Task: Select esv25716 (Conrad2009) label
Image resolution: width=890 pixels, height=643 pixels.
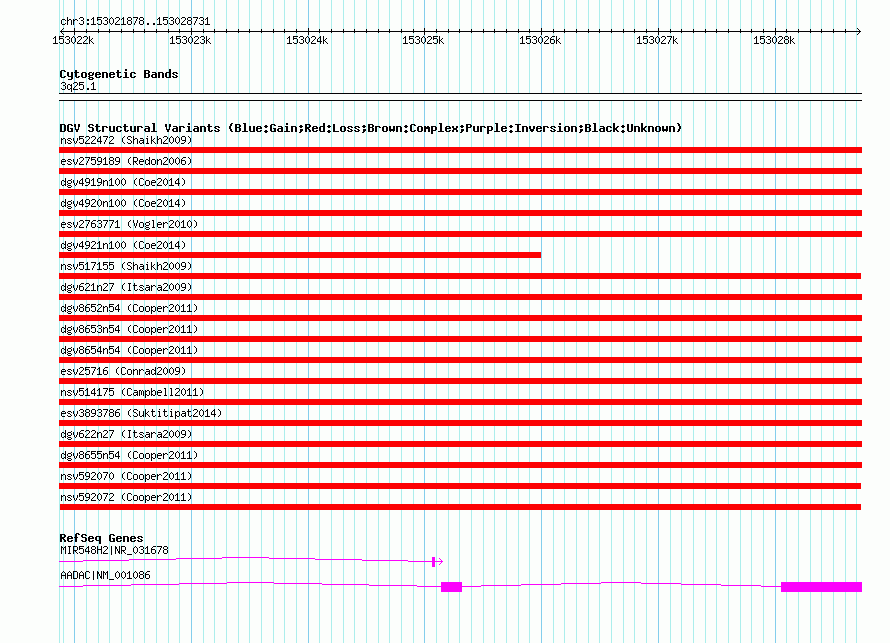Action: pyautogui.click(x=123, y=371)
